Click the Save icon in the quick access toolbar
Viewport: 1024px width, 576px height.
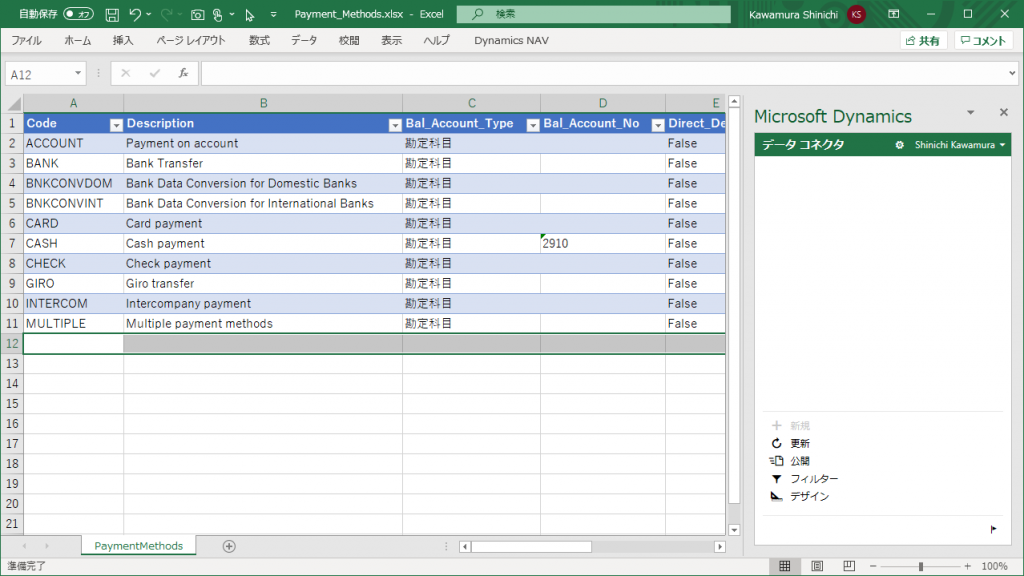(112, 14)
